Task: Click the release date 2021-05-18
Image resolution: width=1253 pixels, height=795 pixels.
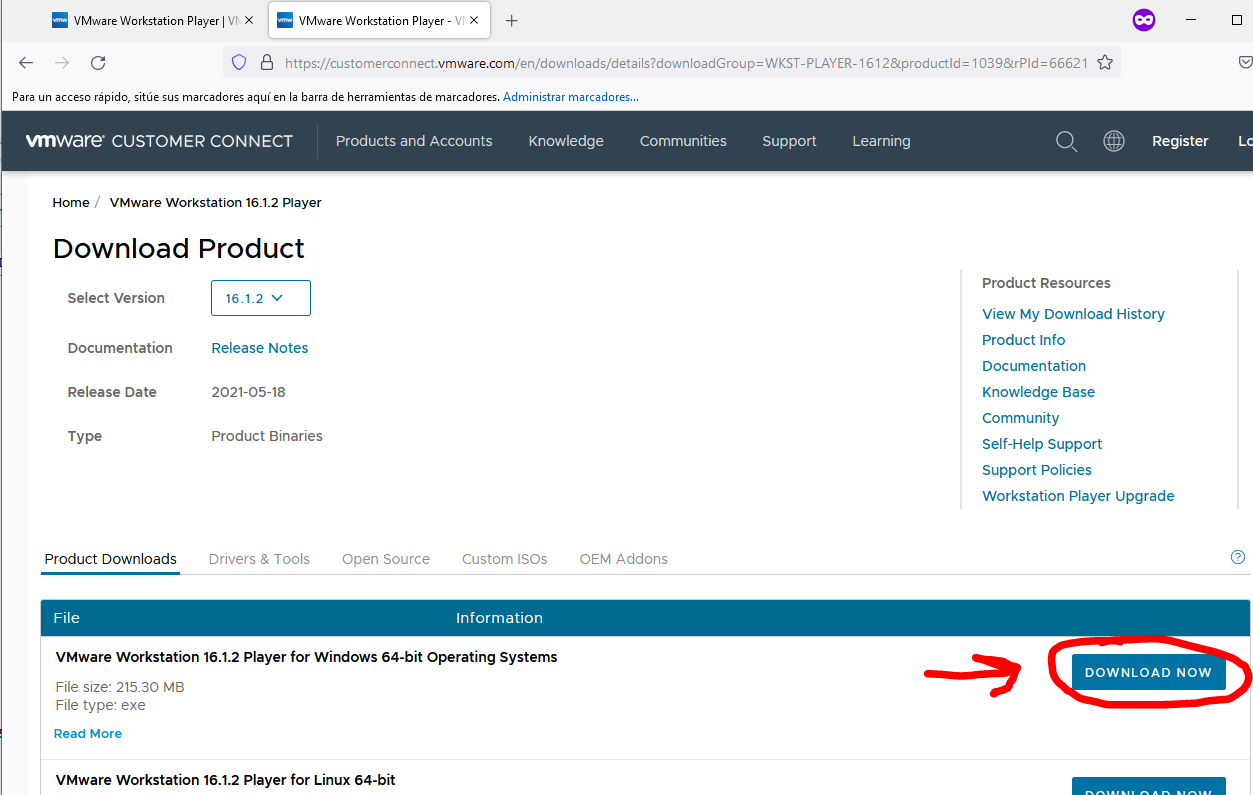Action: click(248, 392)
